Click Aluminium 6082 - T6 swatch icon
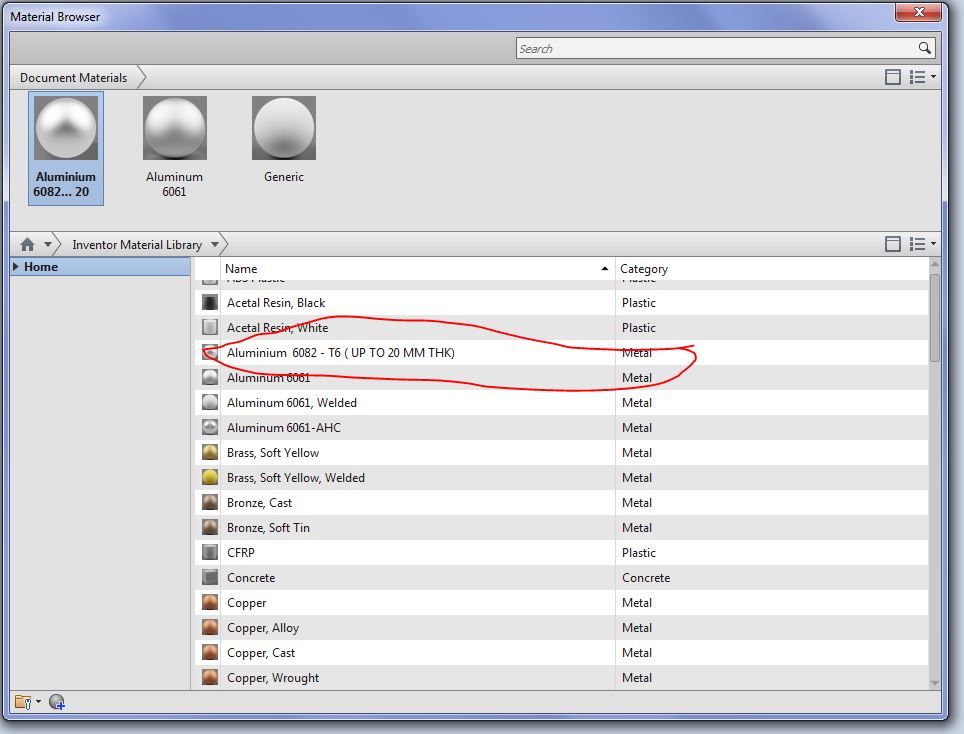The width and height of the screenshot is (964, 734). click(210, 352)
